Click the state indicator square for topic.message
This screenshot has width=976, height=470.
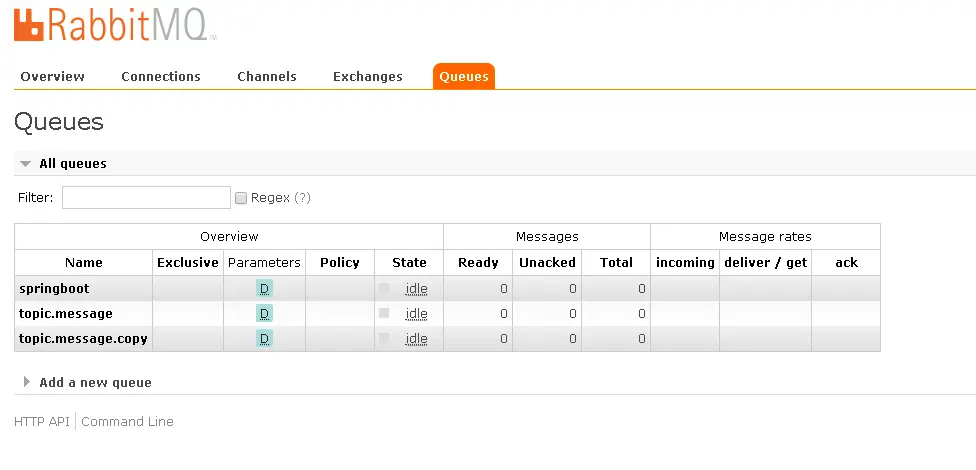click(384, 314)
